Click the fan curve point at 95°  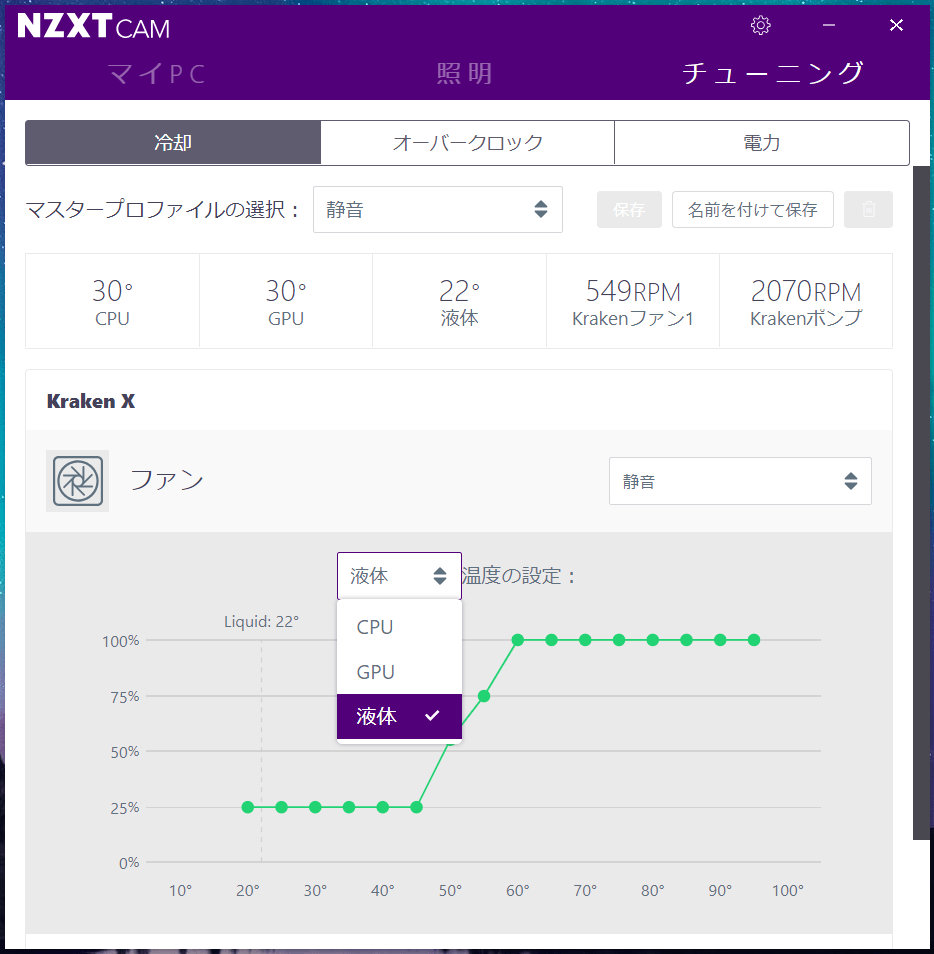(754, 640)
